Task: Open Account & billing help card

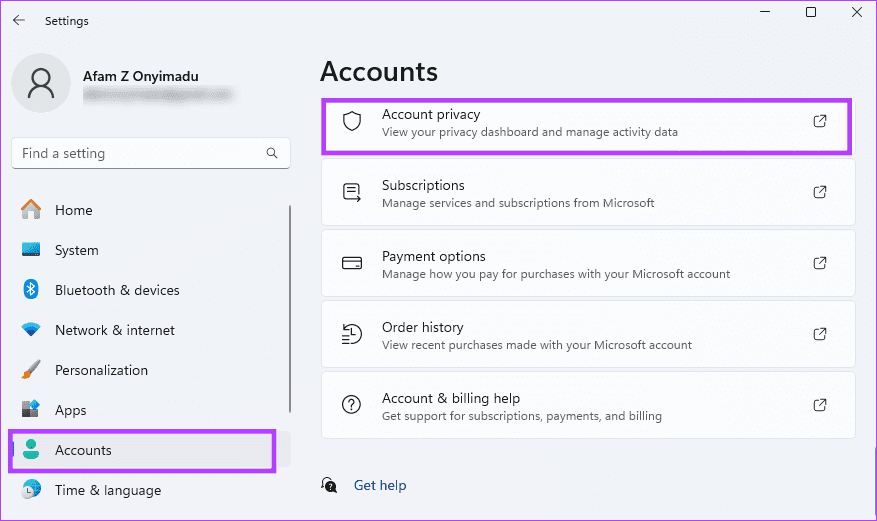Action: pos(588,405)
